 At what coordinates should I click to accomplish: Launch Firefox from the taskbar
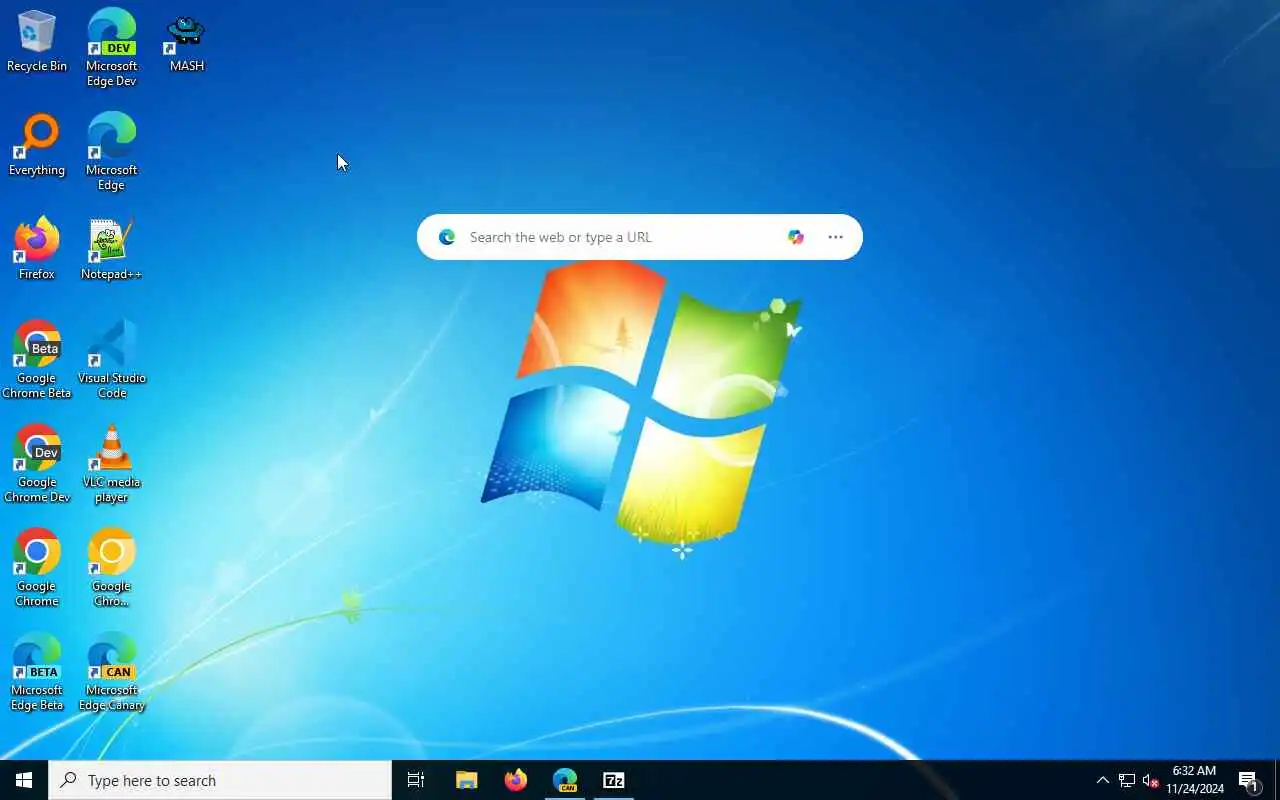(515, 780)
